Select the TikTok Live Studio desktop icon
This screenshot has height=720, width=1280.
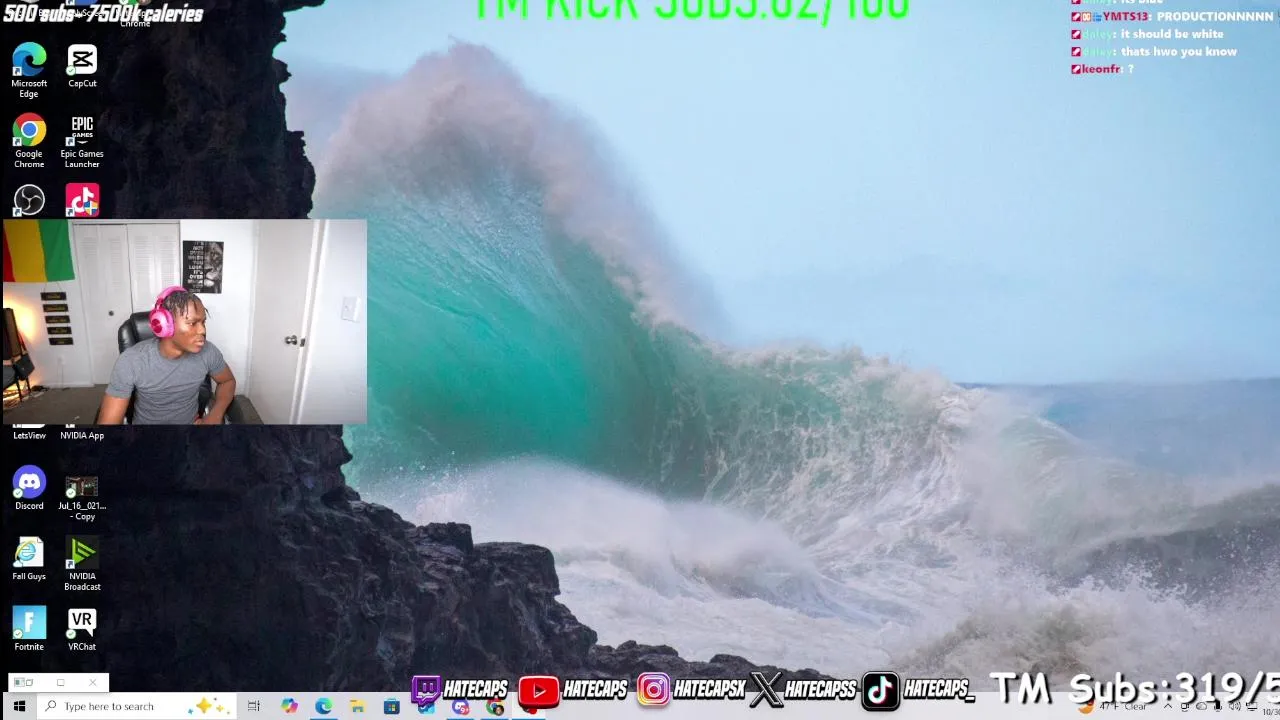click(82, 200)
